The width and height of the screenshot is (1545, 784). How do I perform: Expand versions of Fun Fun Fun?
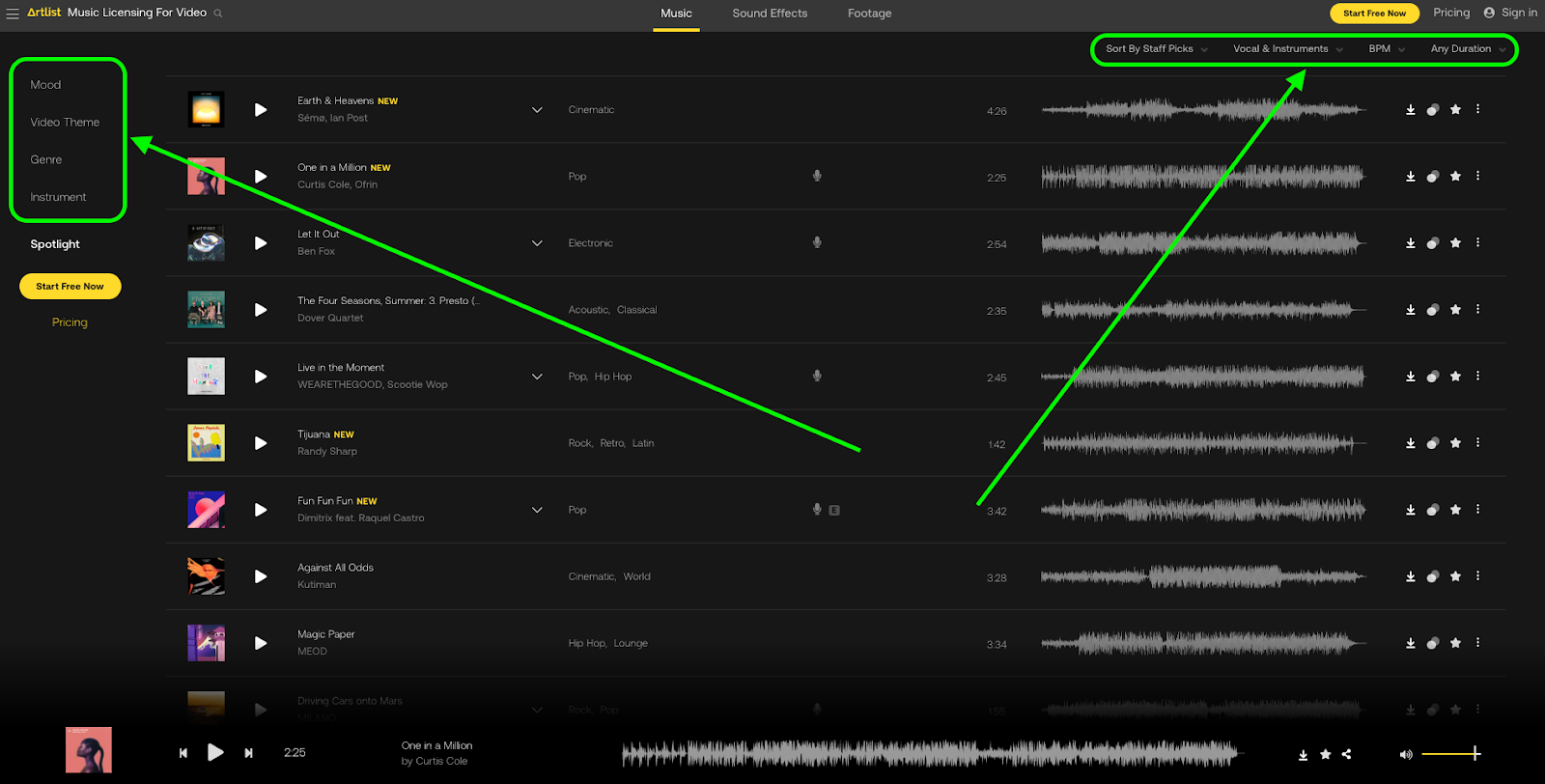(x=537, y=510)
